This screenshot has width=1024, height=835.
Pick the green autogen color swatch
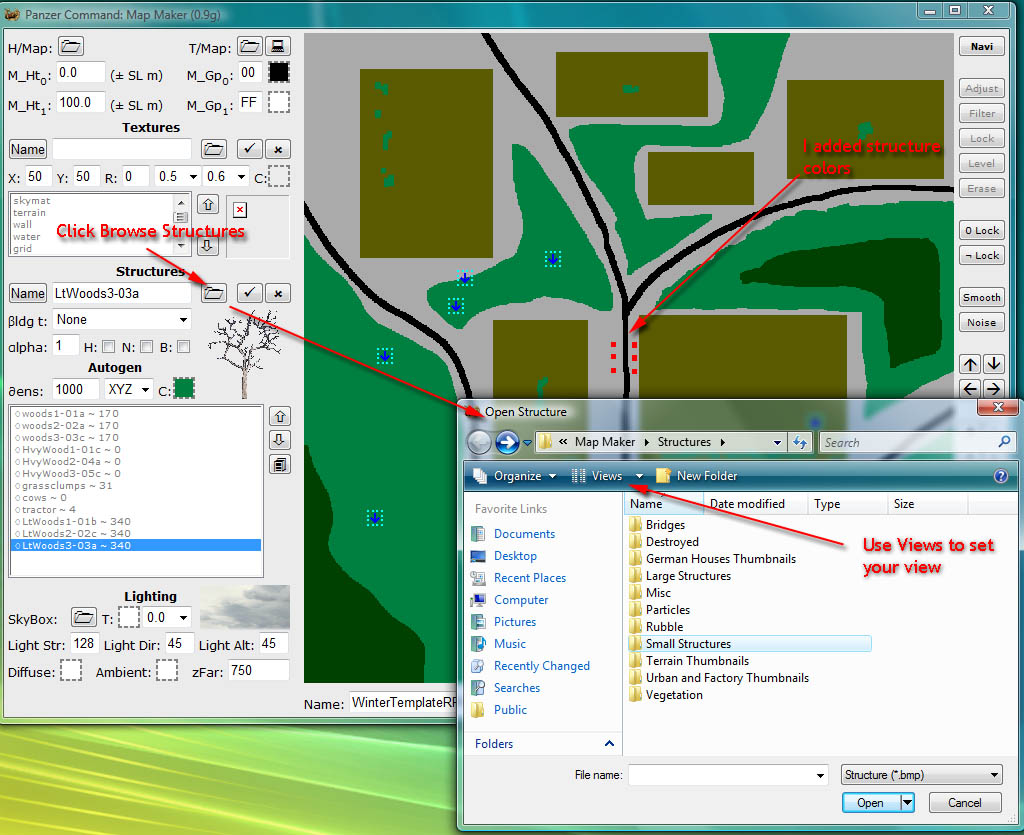(x=184, y=389)
